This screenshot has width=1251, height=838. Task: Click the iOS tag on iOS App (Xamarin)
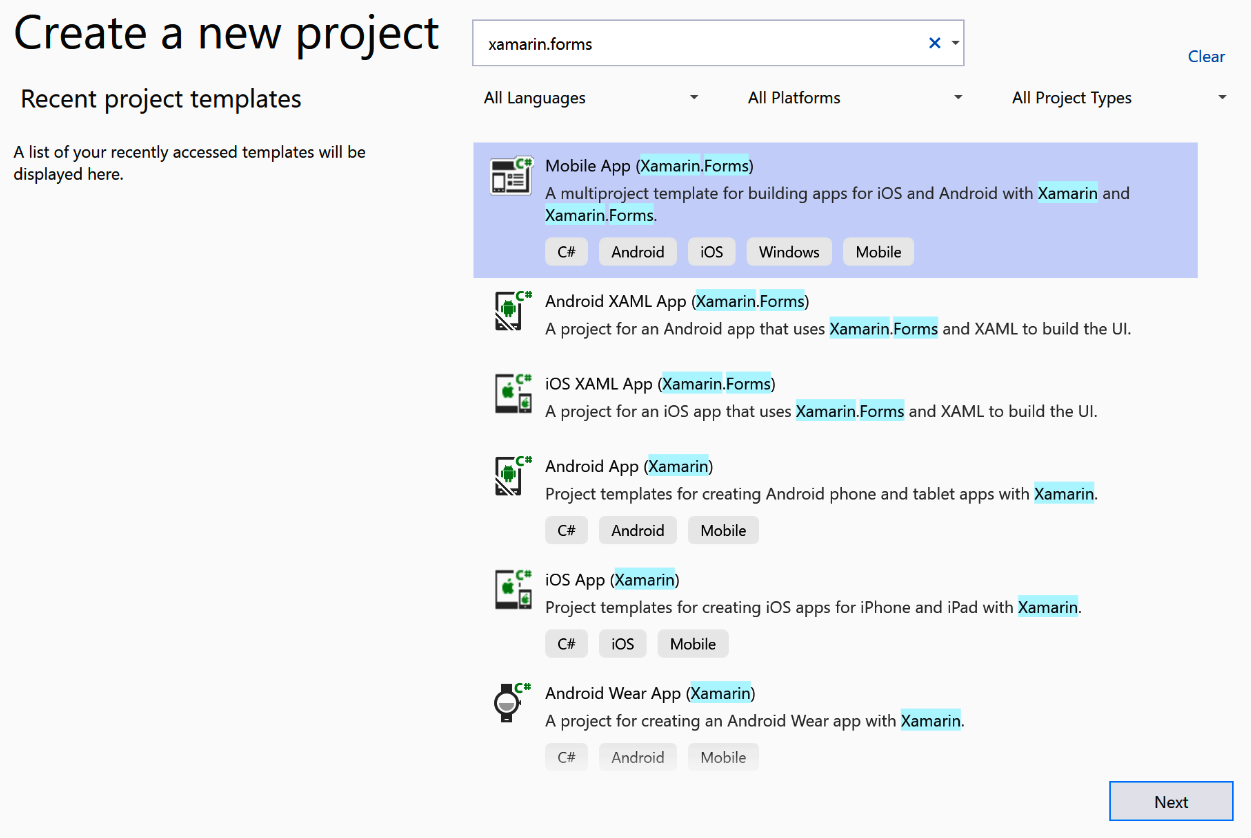coord(623,644)
